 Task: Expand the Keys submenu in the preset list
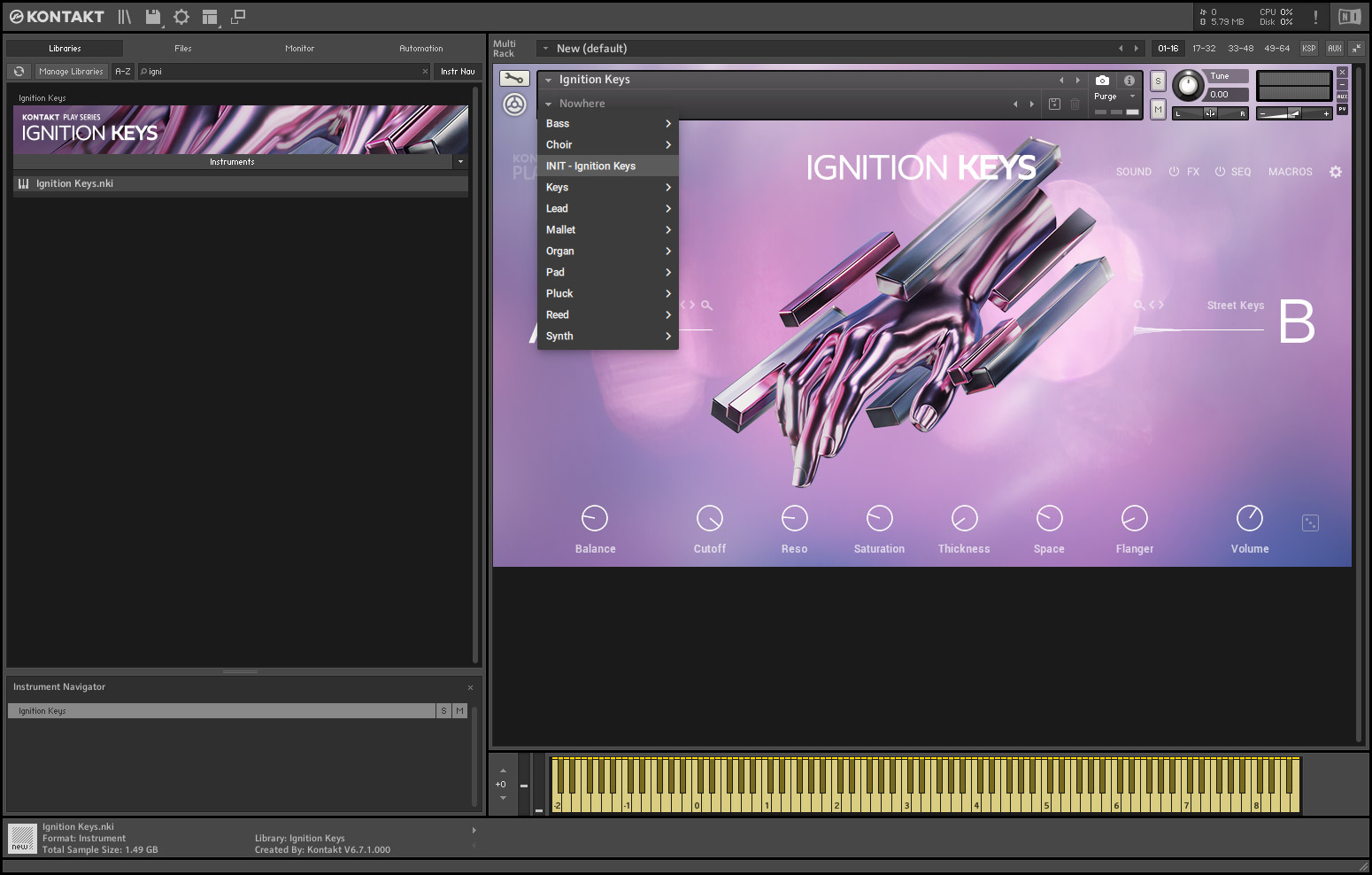point(607,187)
